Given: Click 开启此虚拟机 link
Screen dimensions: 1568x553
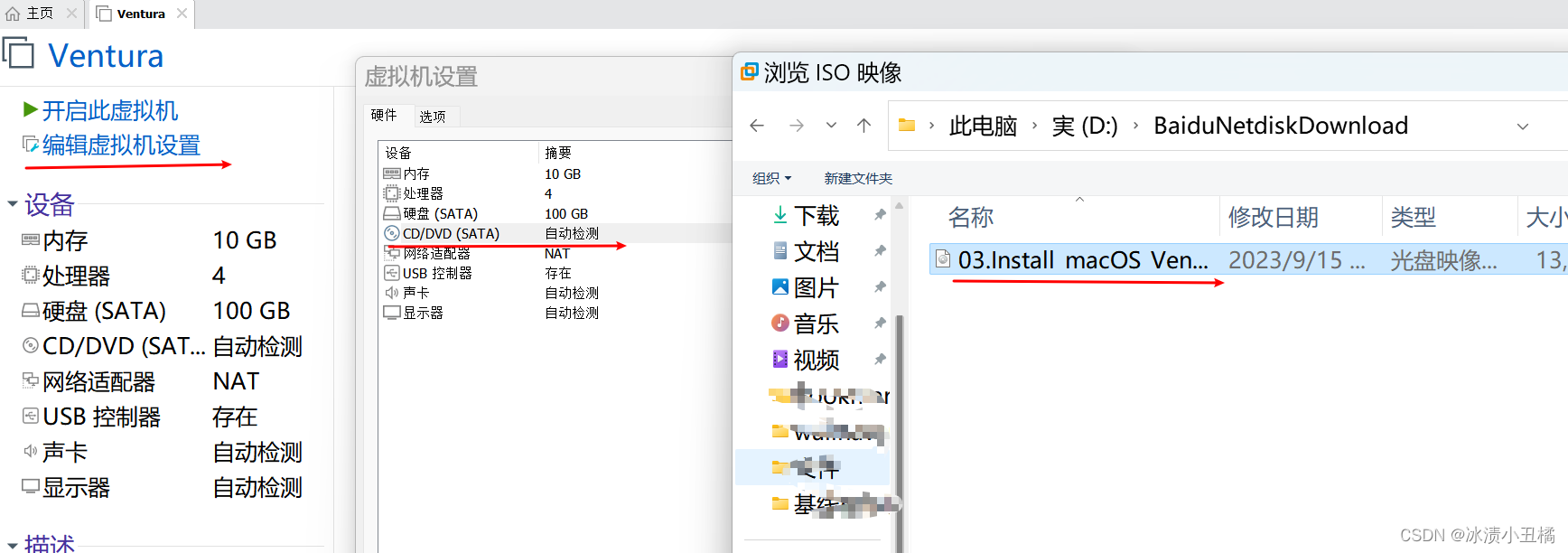Looking at the screenshot, I should tap(110, 110).
